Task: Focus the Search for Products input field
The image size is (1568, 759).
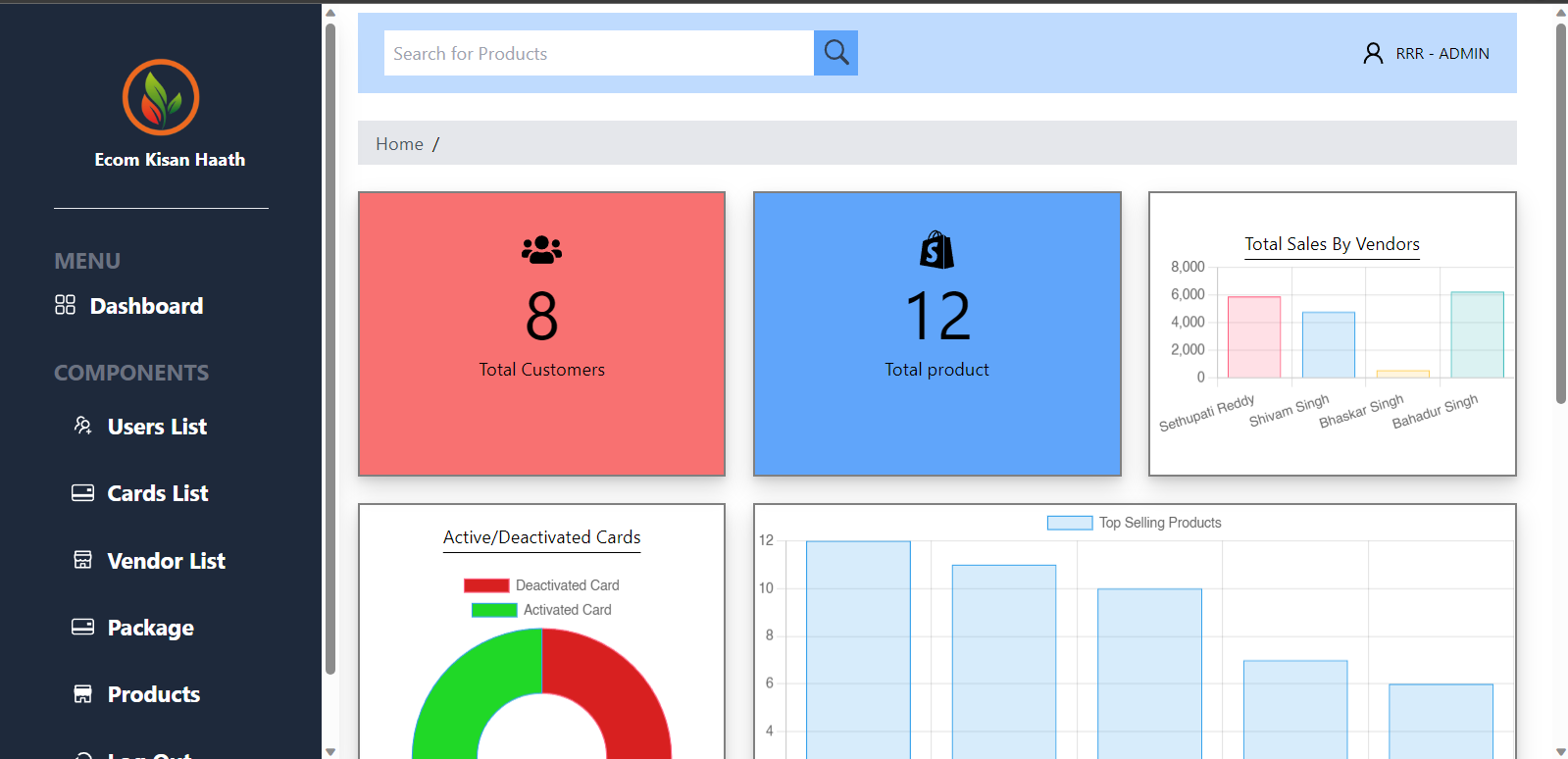Action: (598, 53)
